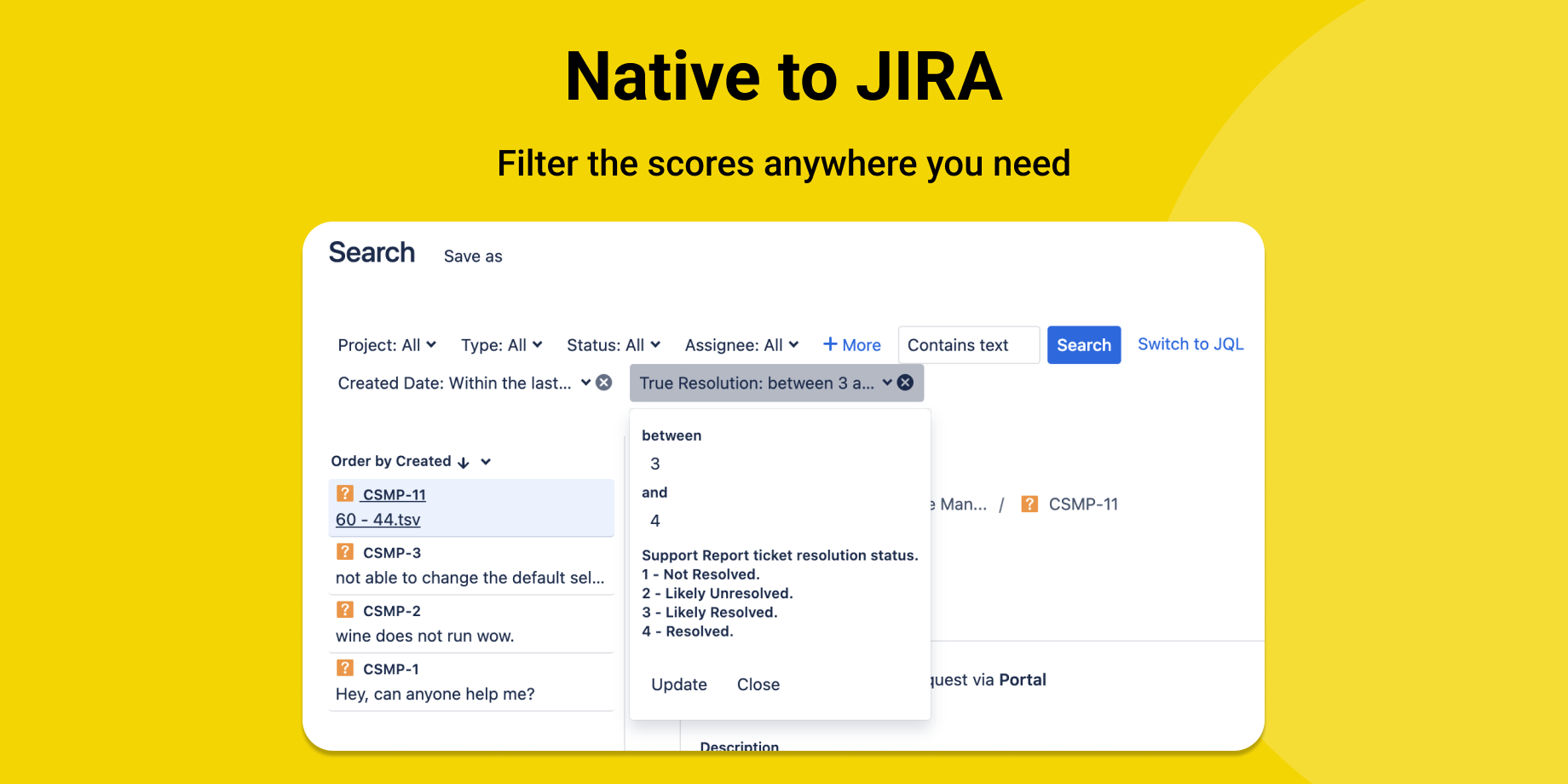1568x784 pixels.
Task: Click the CSMP-11 issue type icon in list
Action: tap(345, 493)
